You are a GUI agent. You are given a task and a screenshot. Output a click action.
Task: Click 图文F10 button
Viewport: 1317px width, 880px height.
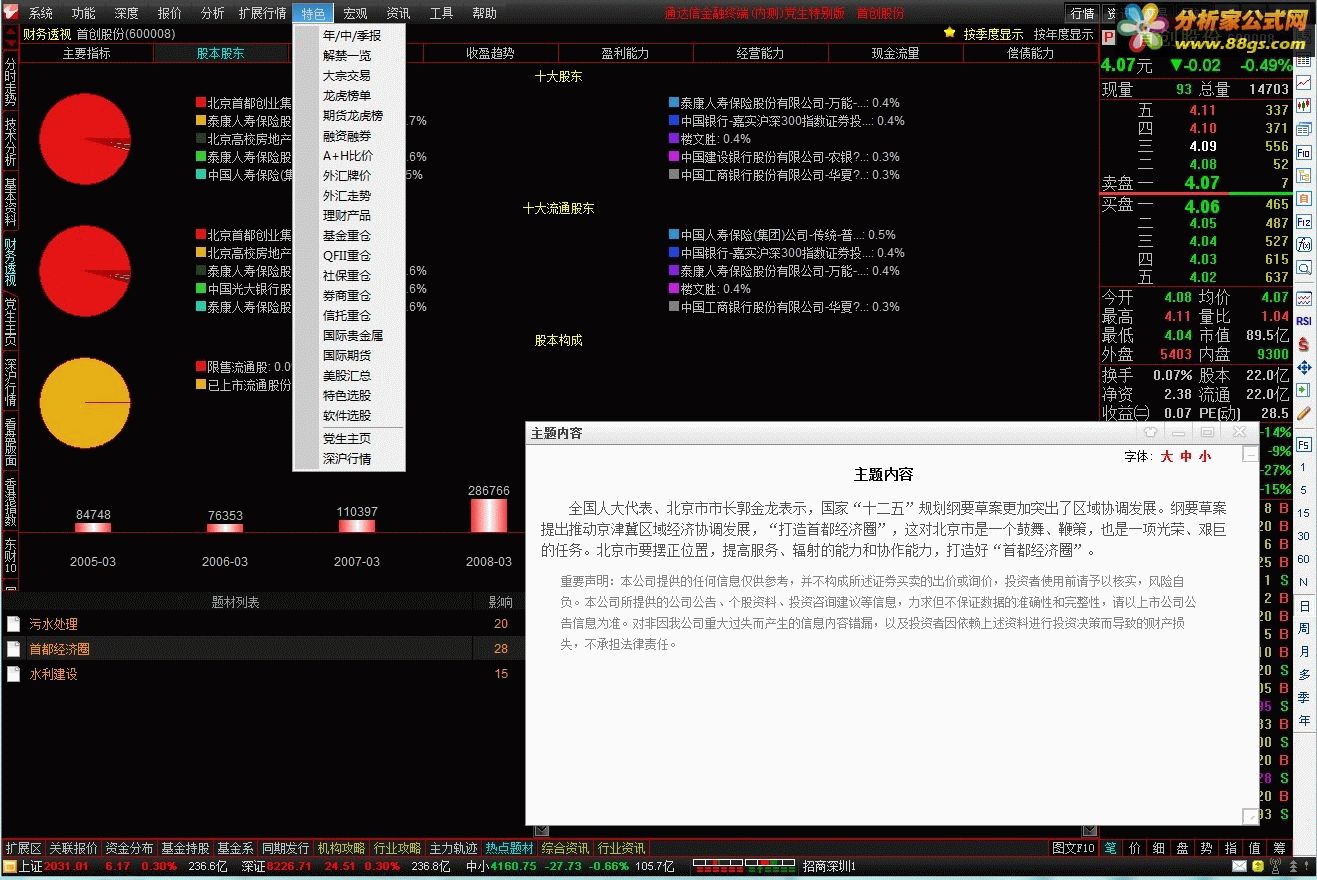(x=1074, y=848)
